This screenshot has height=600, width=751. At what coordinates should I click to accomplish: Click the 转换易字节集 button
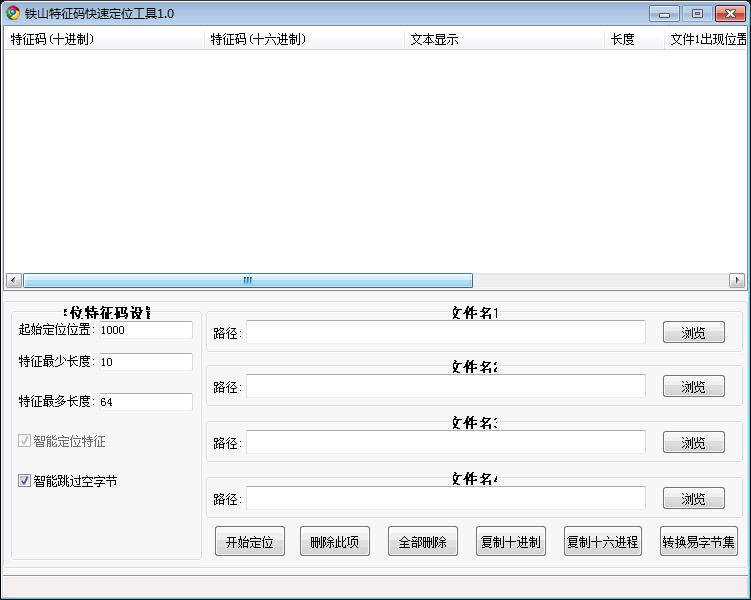pyautogui.click(x=698, y=542)
